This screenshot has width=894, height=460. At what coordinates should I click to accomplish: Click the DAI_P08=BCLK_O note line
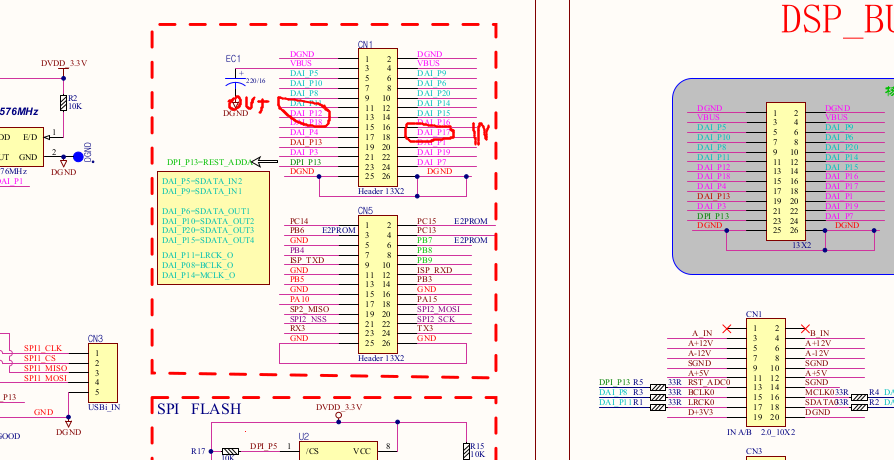click(197, 265)
